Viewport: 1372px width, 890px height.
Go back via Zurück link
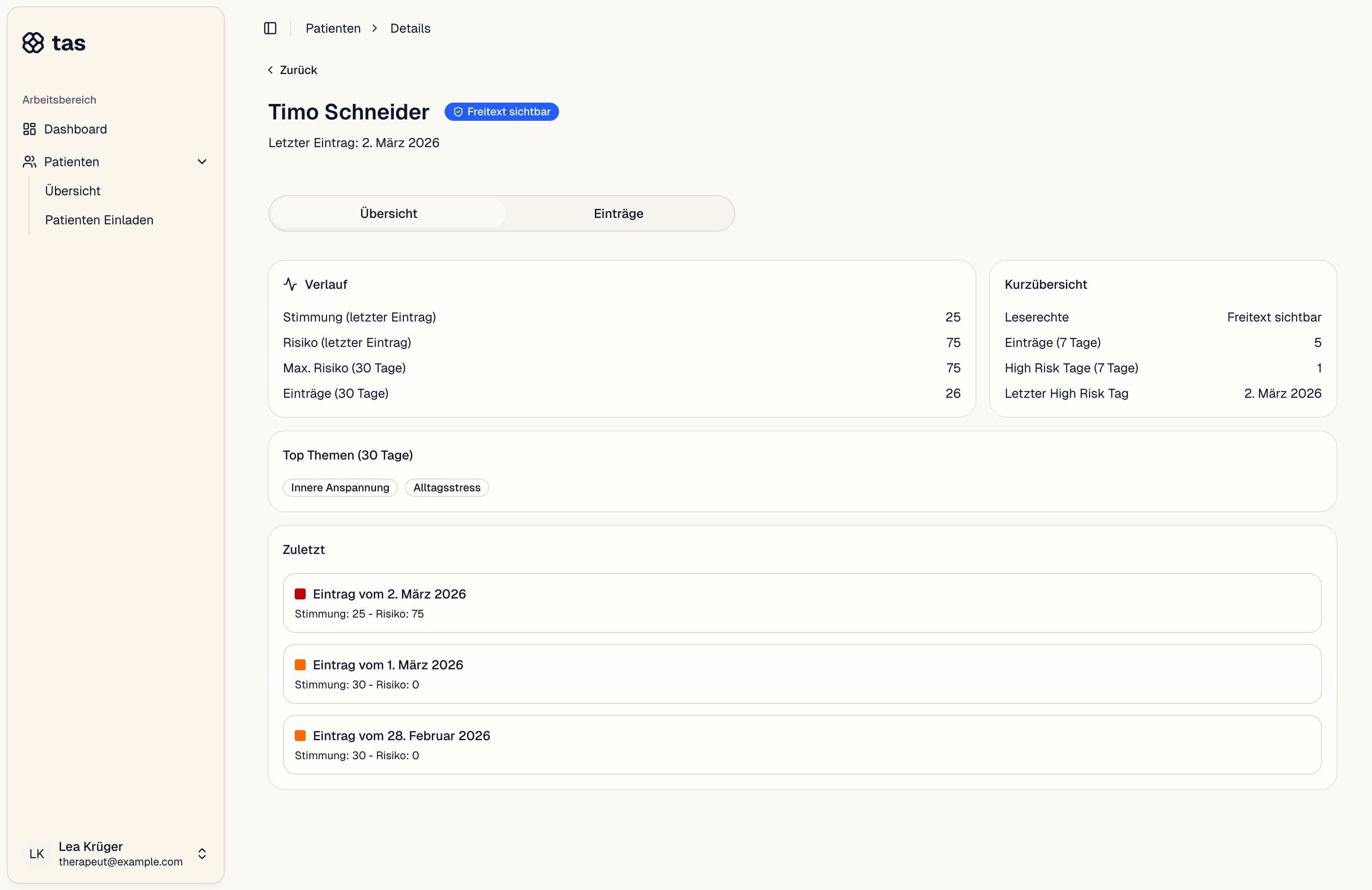tap(292, 70)
